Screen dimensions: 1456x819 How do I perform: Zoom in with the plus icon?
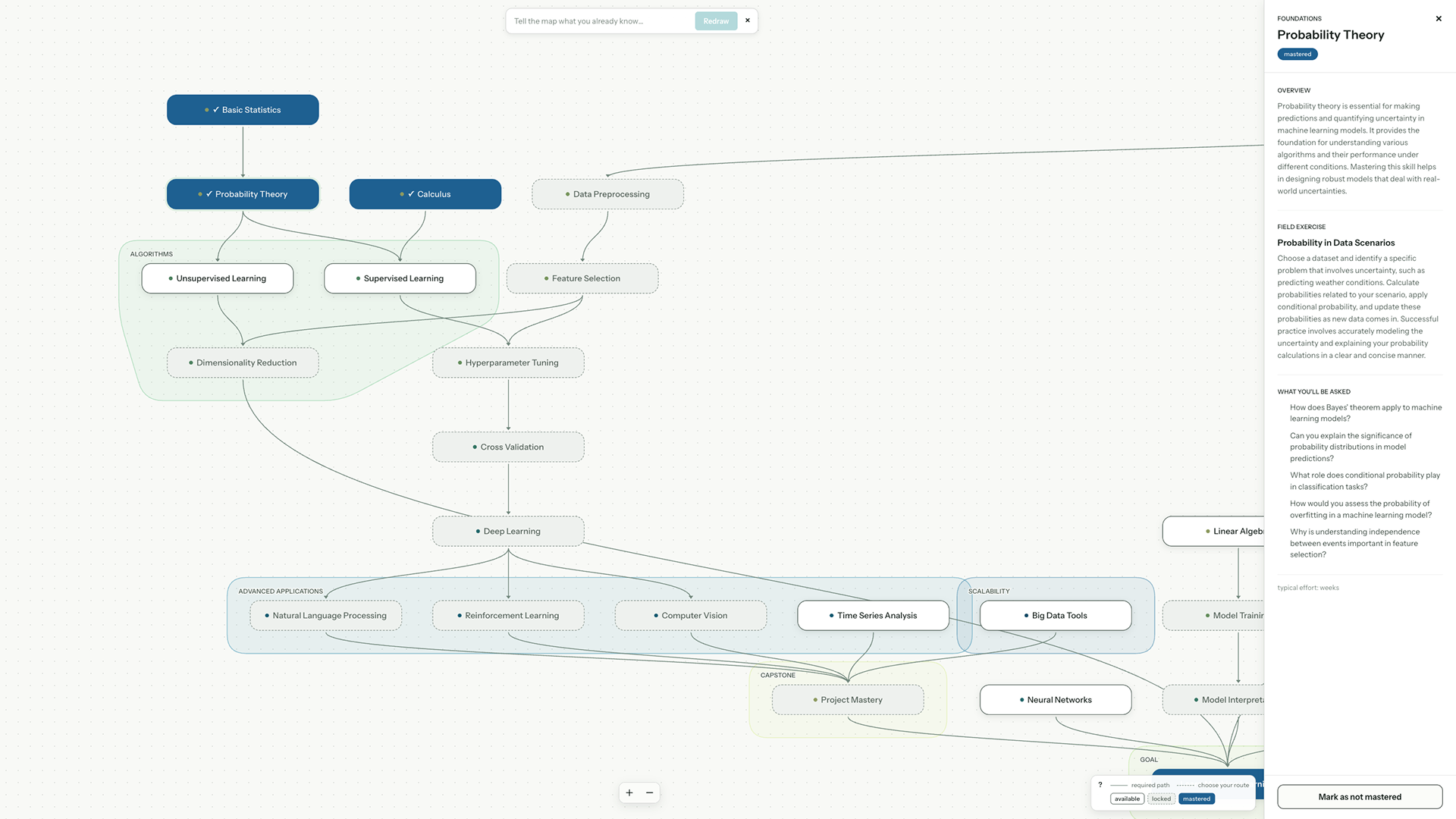pyautogui.click(x=629, y=792)
